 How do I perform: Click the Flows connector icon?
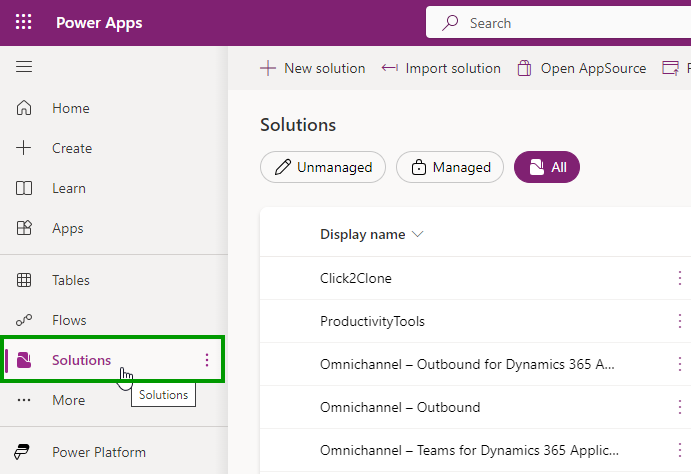24,320
